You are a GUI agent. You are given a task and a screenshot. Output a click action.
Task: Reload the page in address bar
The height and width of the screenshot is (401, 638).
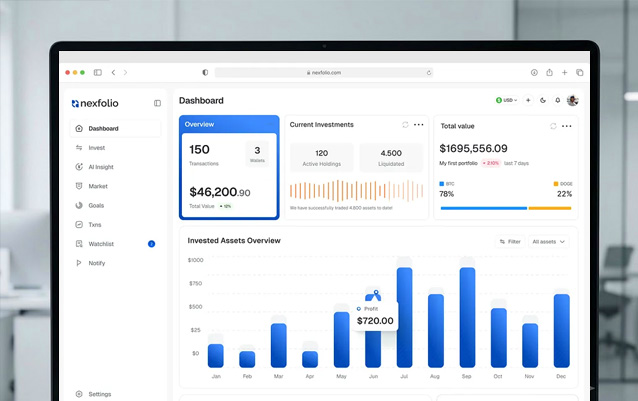pyautogui.click(x=429, y=73)
